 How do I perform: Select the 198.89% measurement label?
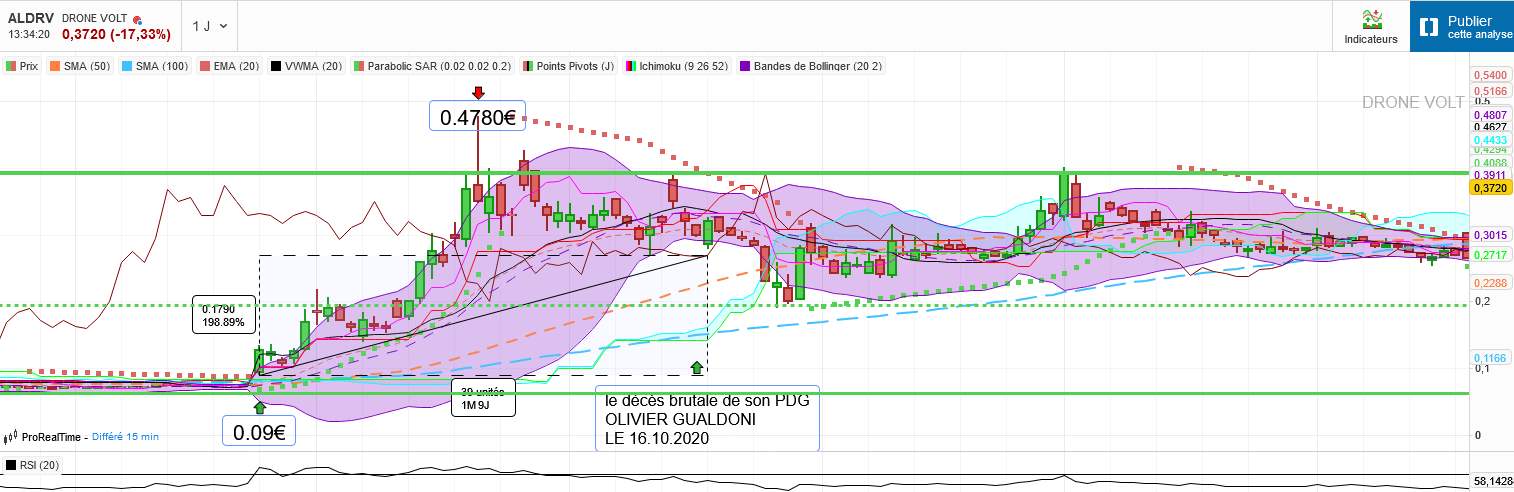(224, 323)
